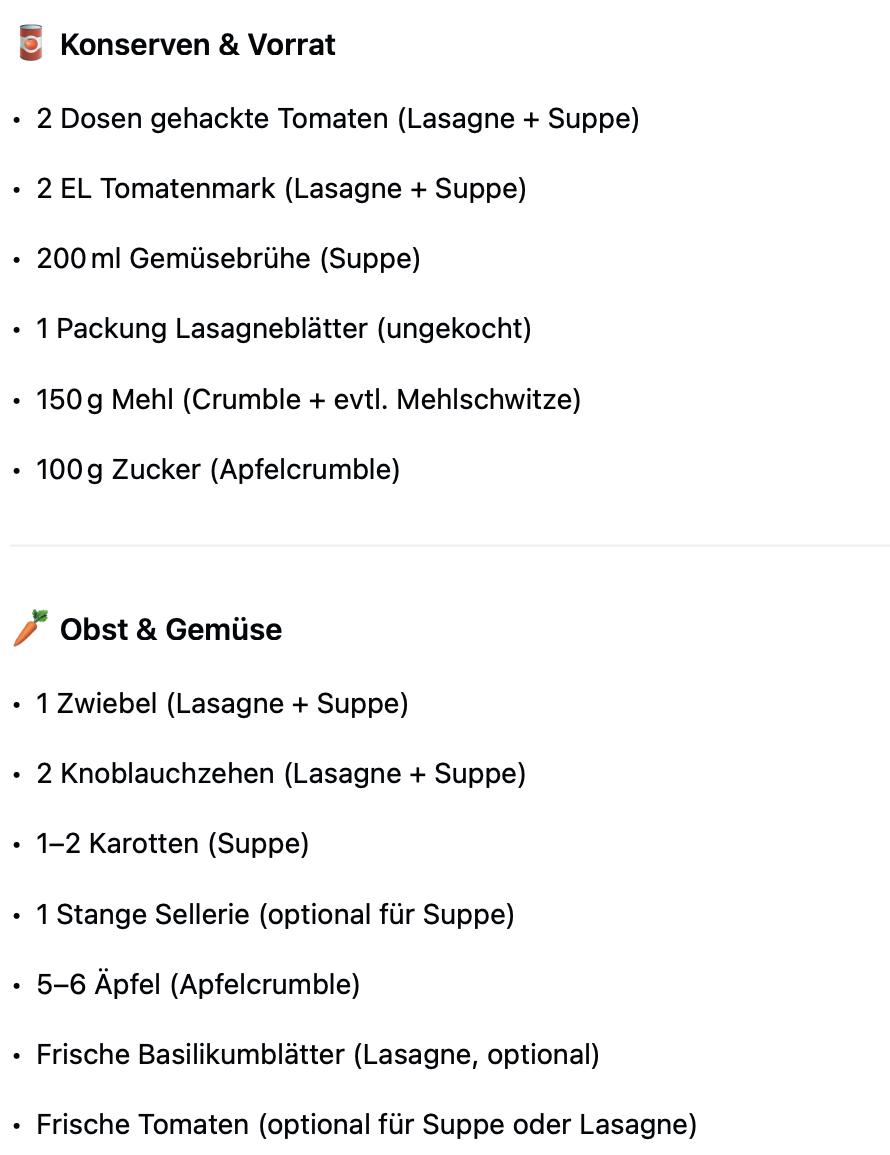
Task: Select the Konserven & Vorrat heading
Action: [197, 44]
